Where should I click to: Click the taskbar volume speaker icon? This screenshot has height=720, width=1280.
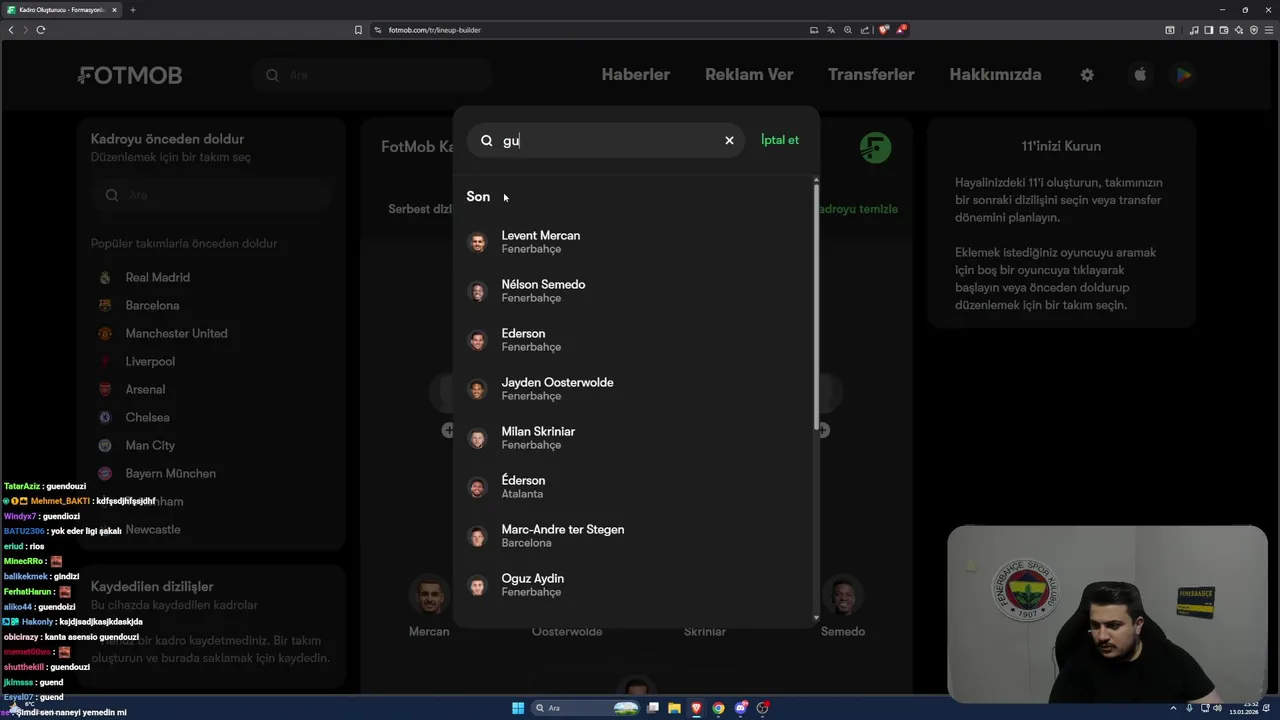1217,708
